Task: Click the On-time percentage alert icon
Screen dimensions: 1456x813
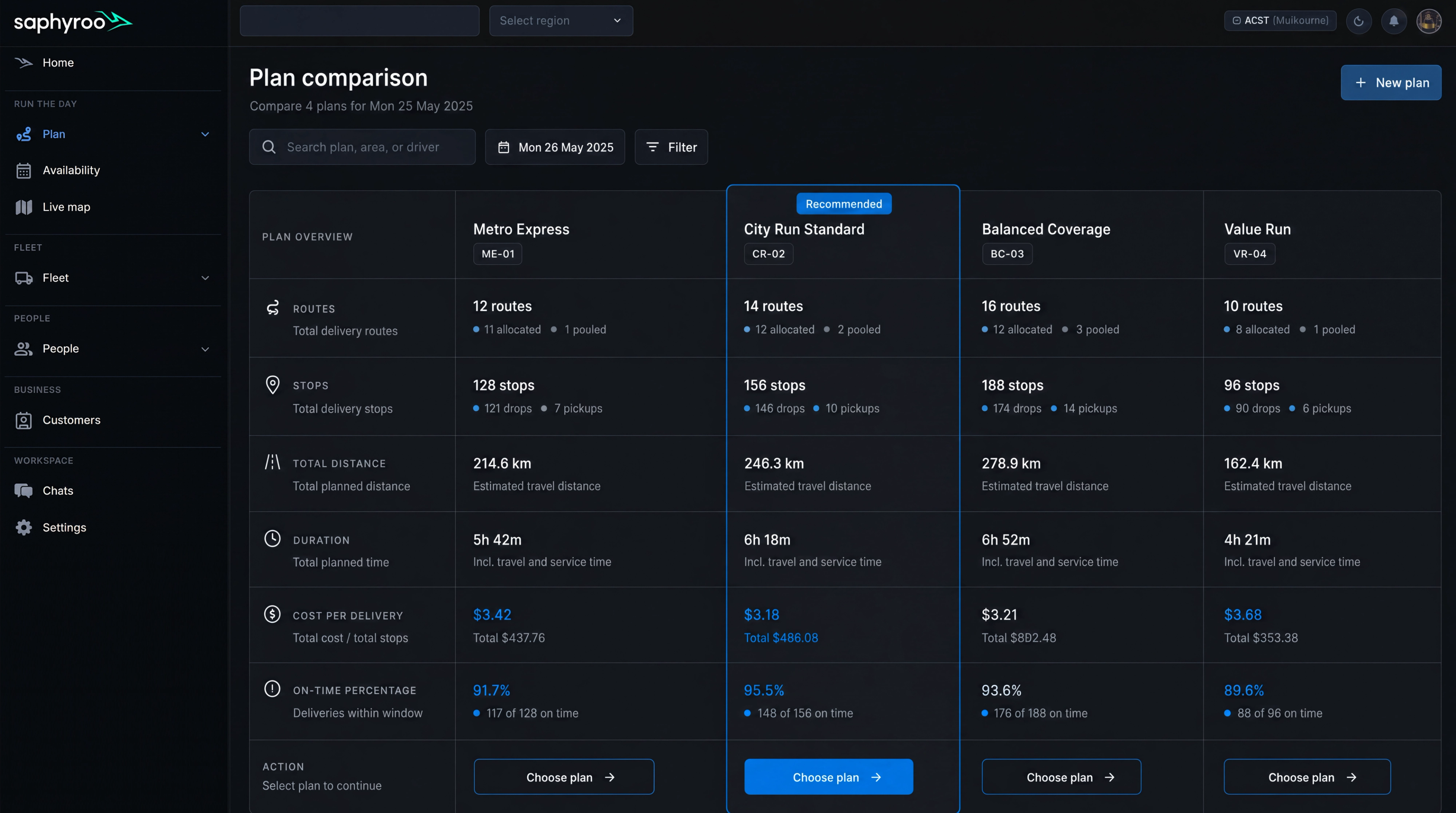Action: click(x=273, y=689)
